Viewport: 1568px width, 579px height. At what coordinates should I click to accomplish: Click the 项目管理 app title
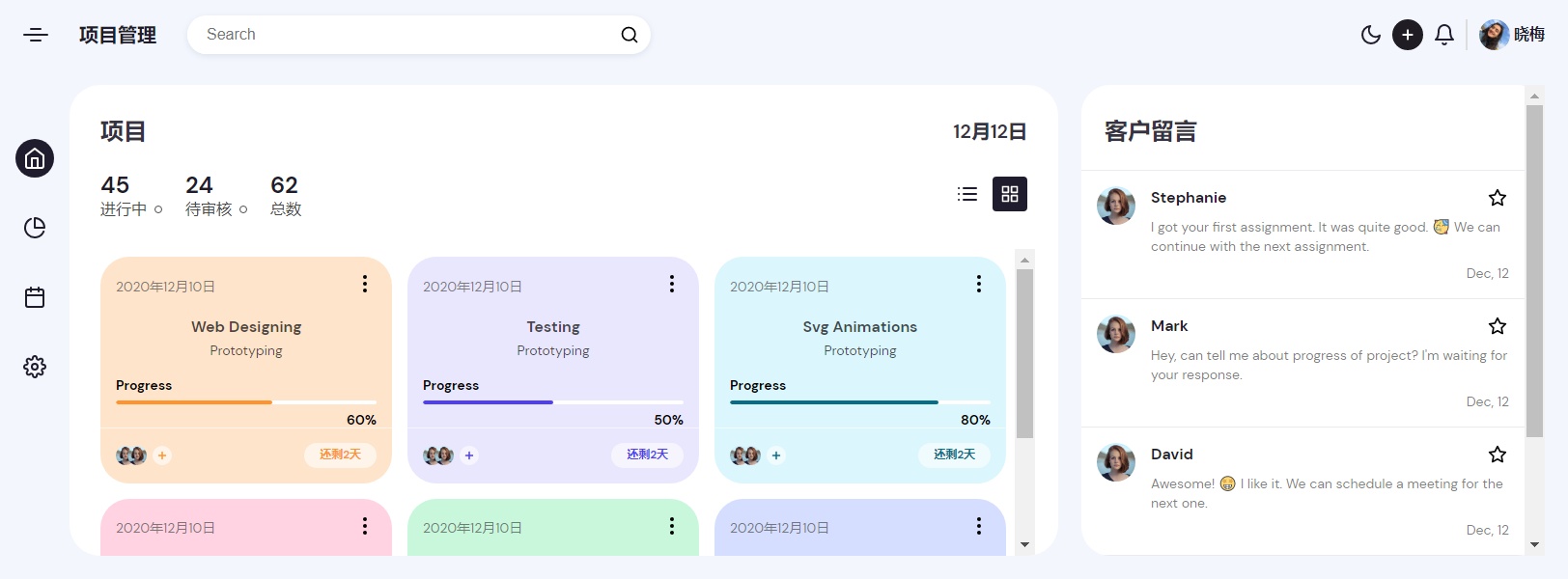pyautogui.click(x=118, y=35)
